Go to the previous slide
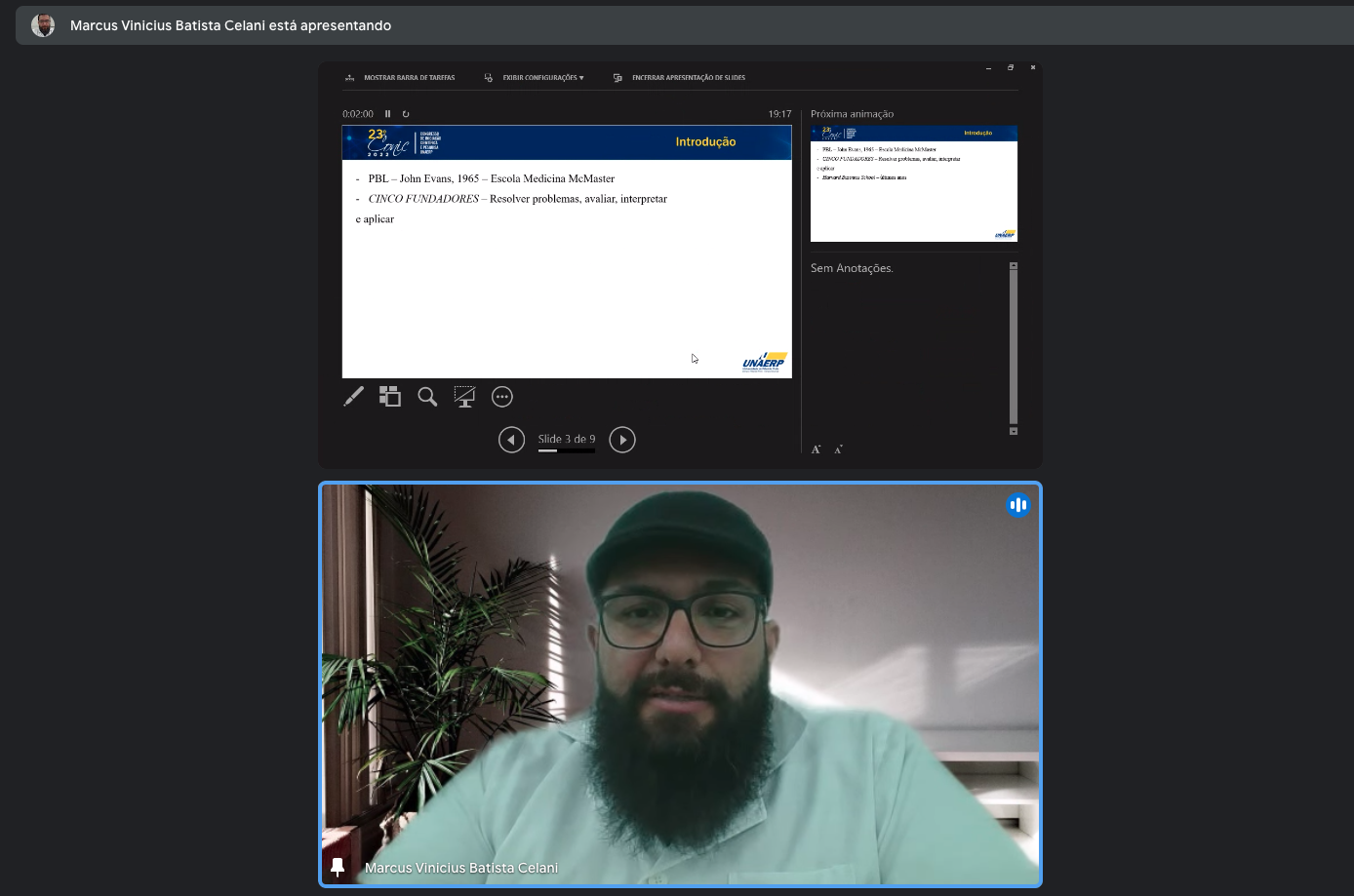The width and height of the screenshot is (1354, 896). point(511,440)
